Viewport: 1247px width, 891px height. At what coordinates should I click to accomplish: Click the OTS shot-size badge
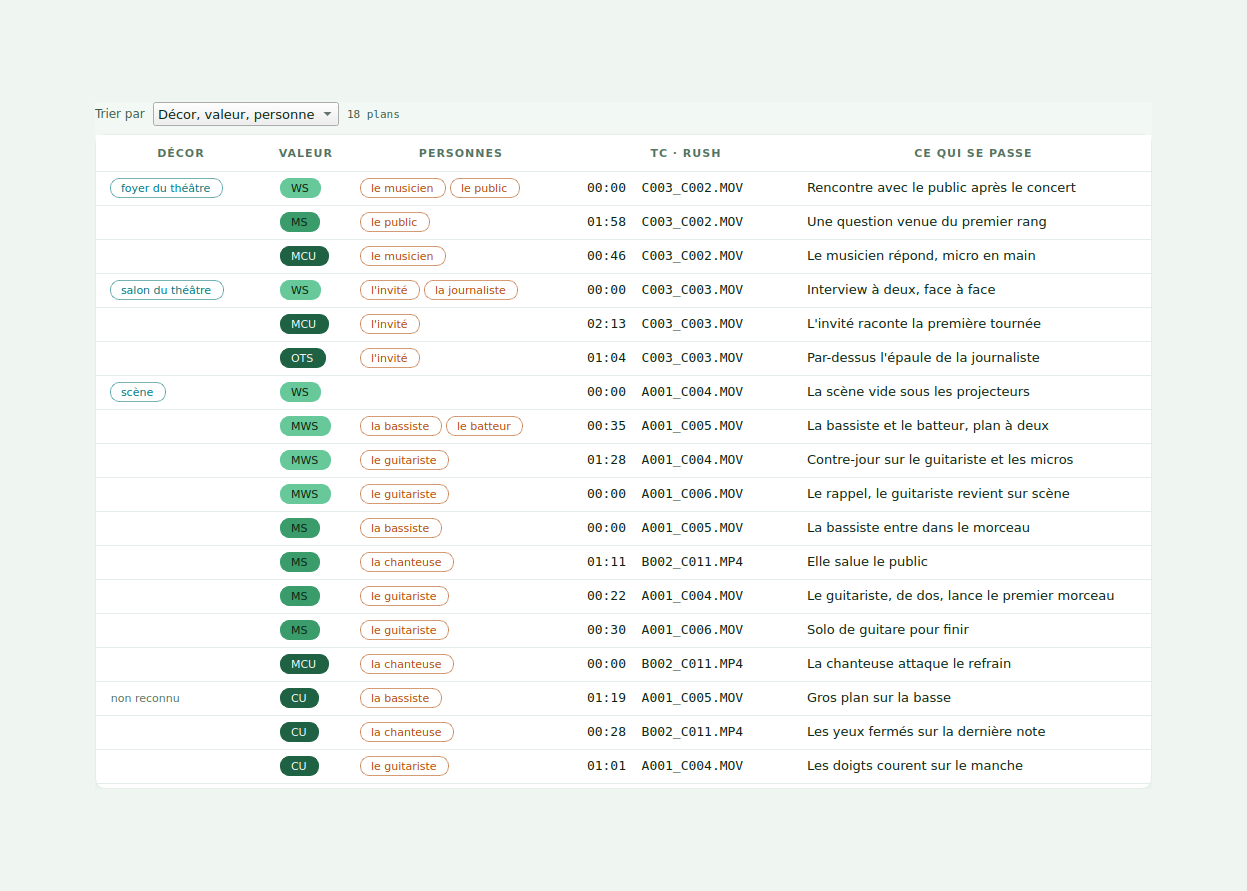303,358
